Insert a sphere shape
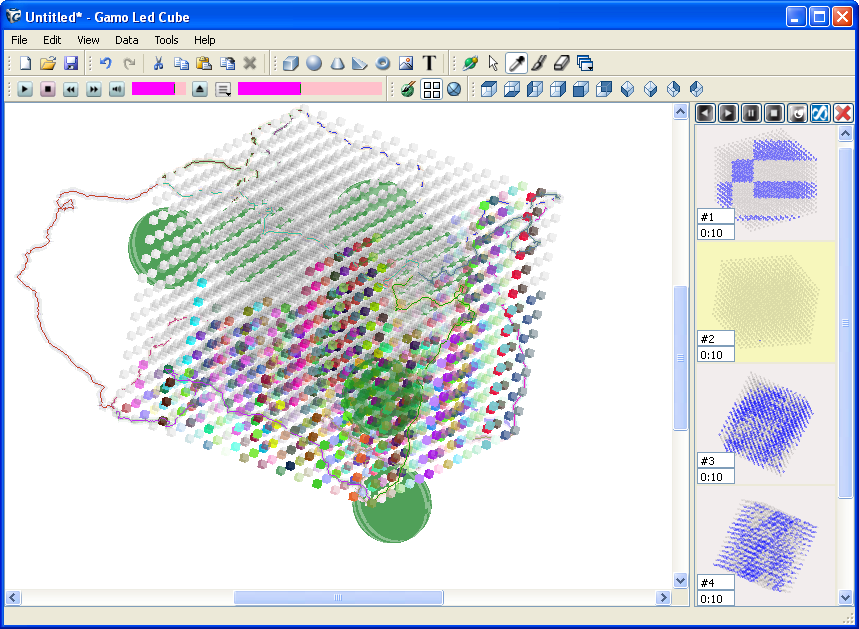 click(x=314, y=64)
